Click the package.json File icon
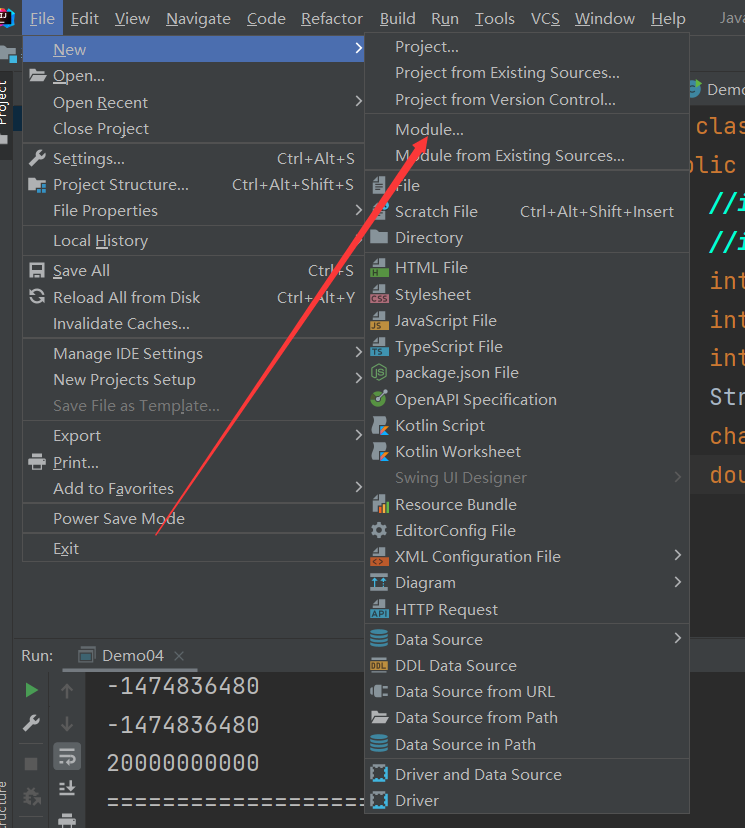The image size is (745, 828). click(x=379, y=373)
